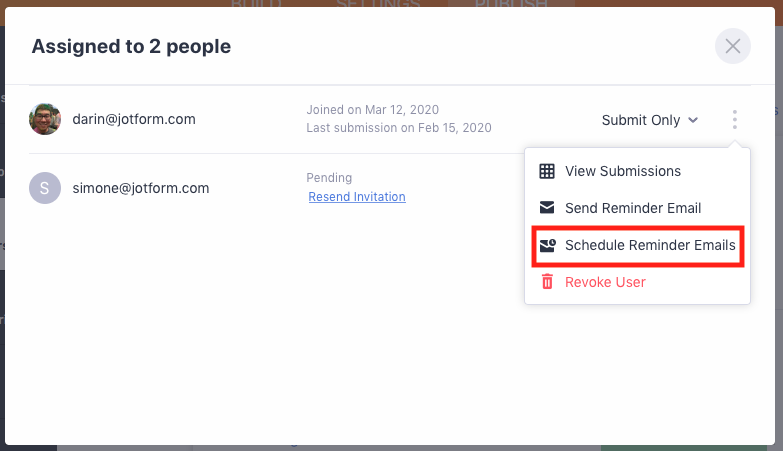Close the Assigned to 2 people dialog

tap(732, 46)
